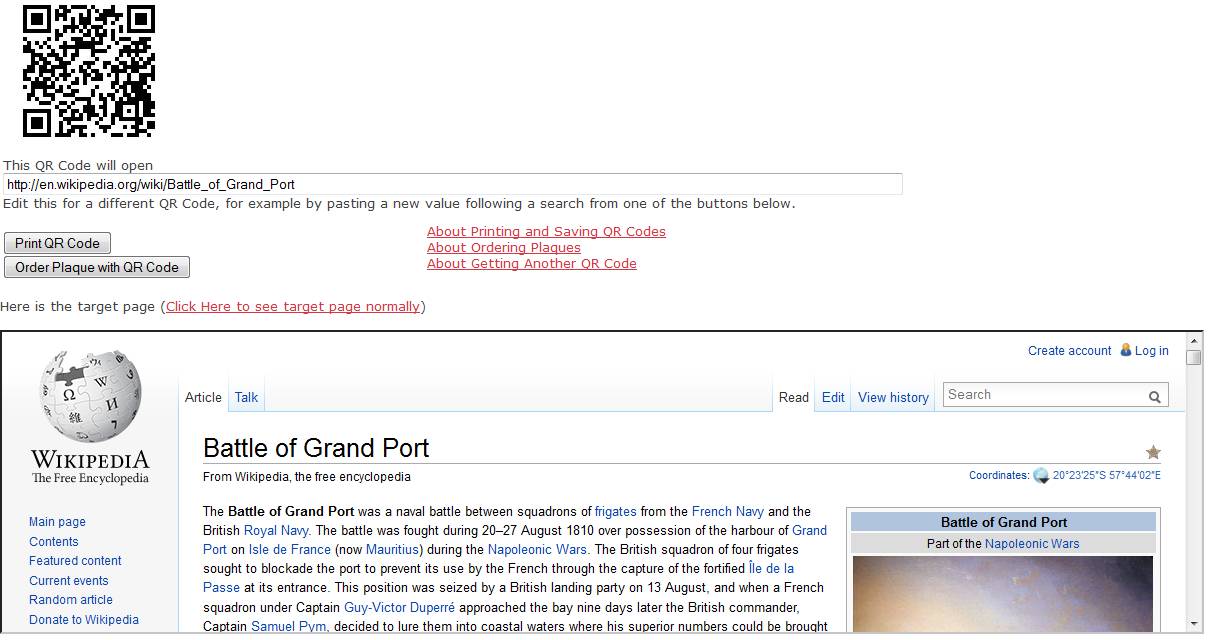
Task: Follow the Guy-Victor Duperré link
Action: point(399,607)
